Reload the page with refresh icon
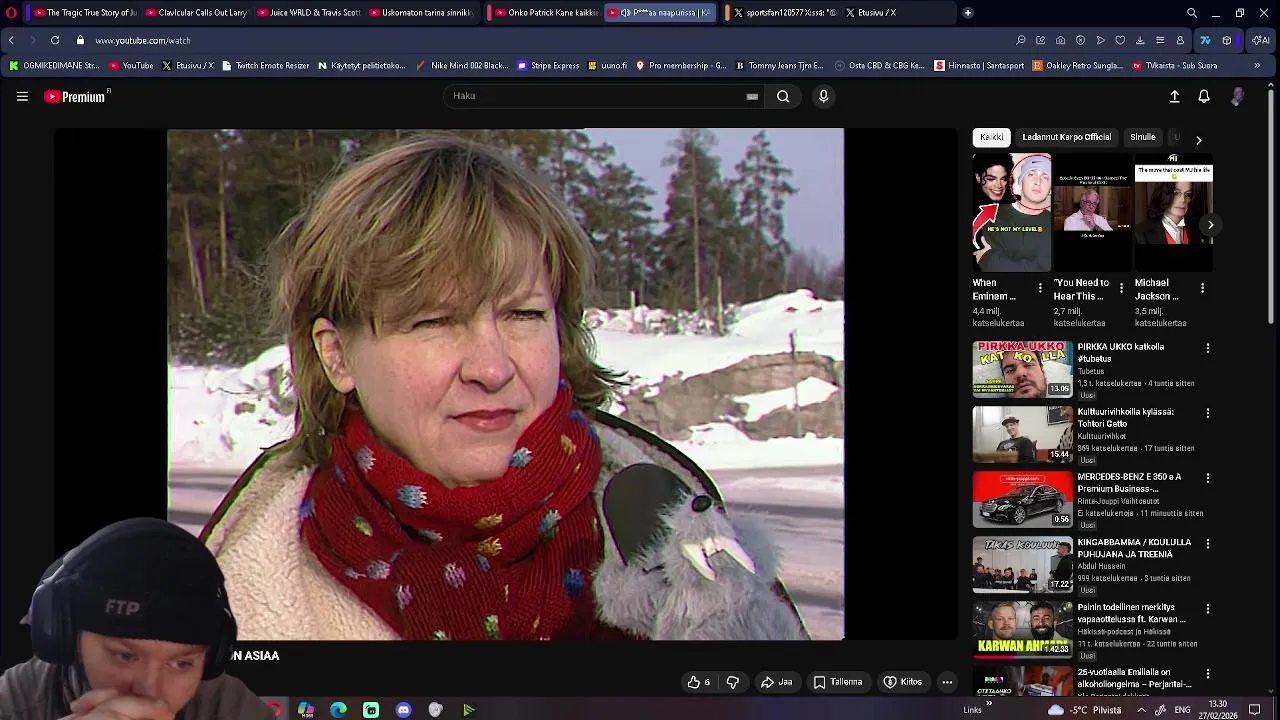The height and width of the screenshot is (720, 1280). coord(54,40)
